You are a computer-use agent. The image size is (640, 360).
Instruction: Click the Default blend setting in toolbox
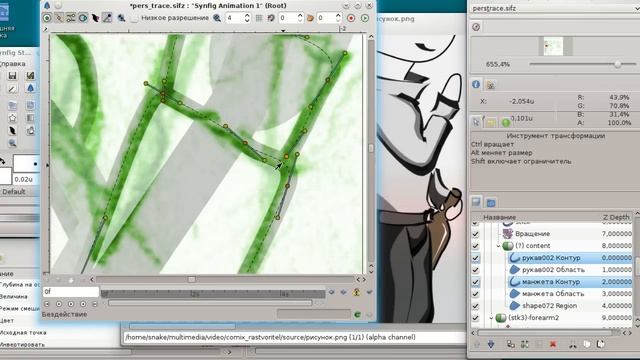coord(13,192)
